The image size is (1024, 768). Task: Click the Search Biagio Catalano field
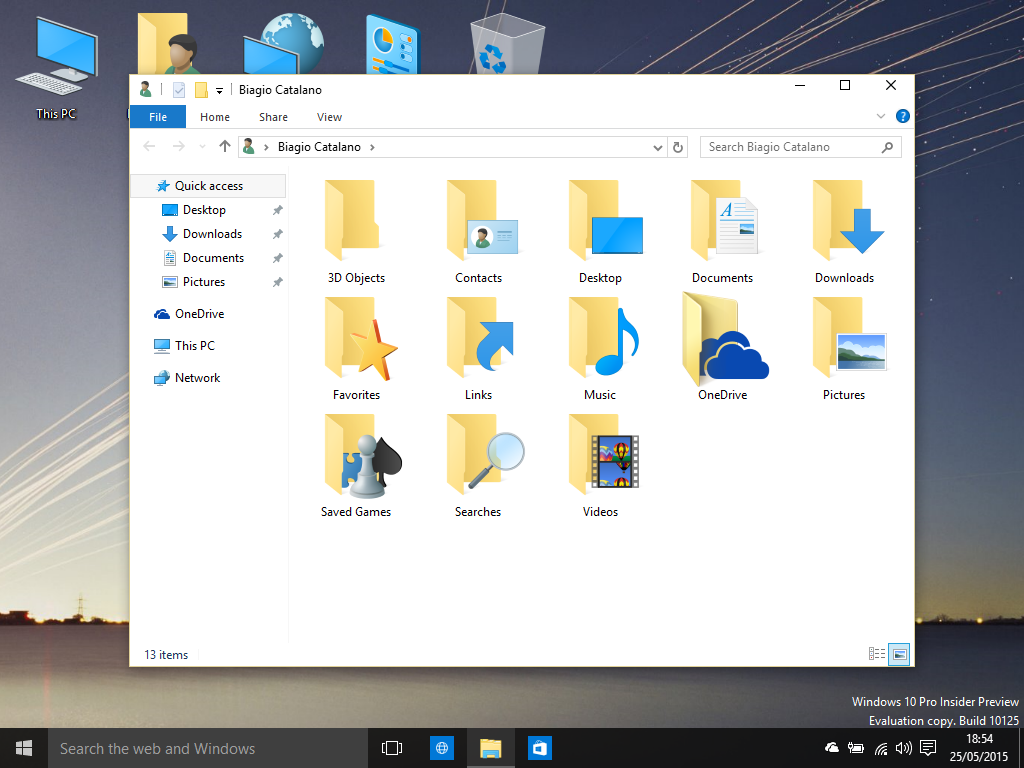click(801, 147)
